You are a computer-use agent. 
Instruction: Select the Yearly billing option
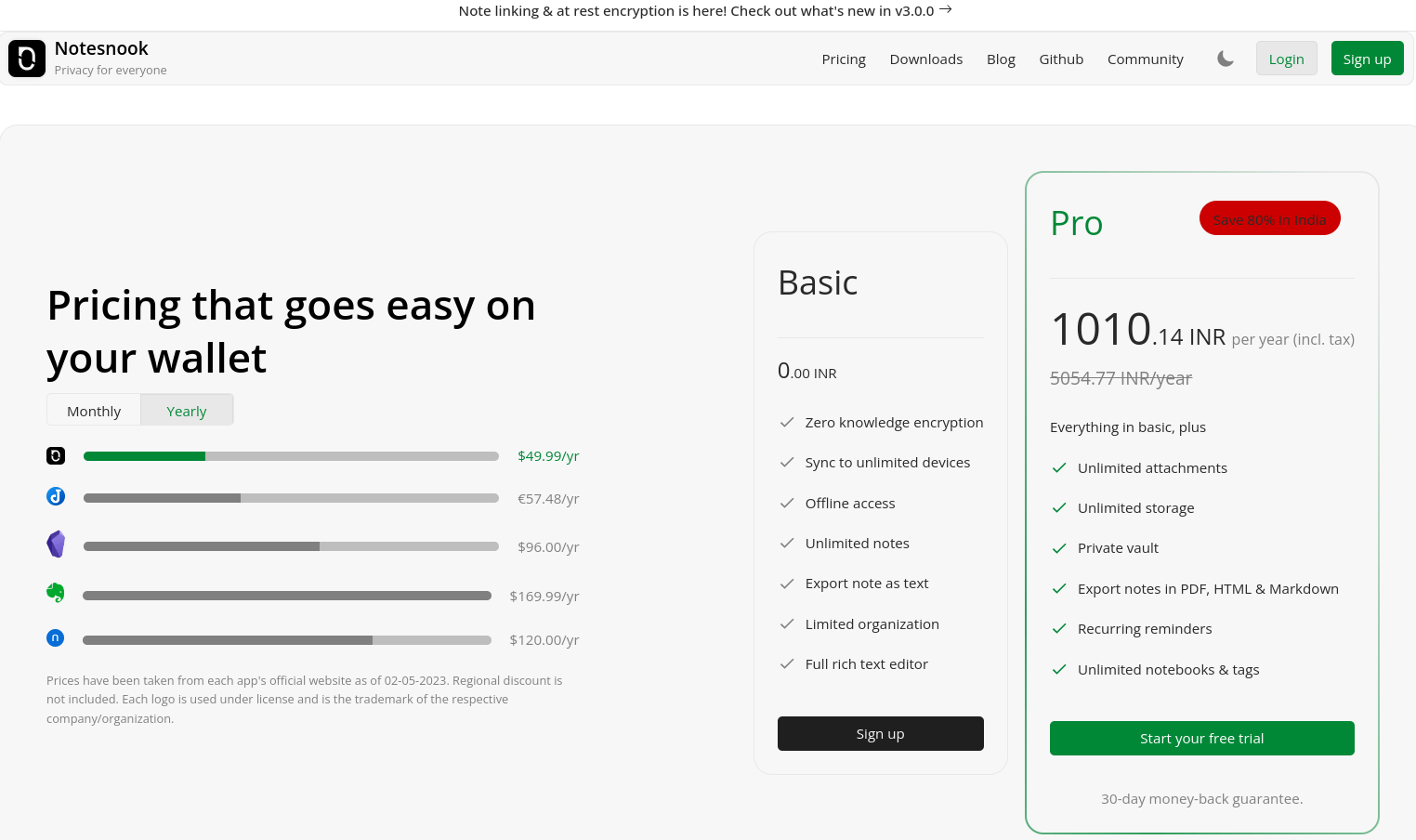pos(186,410)
